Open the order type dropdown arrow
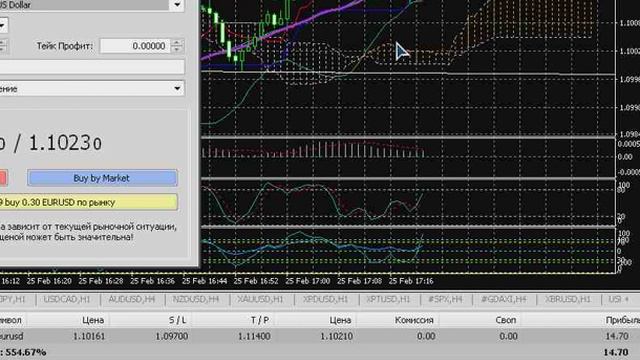Viewport: 640px width, 360px height. [x=177, y=88]
